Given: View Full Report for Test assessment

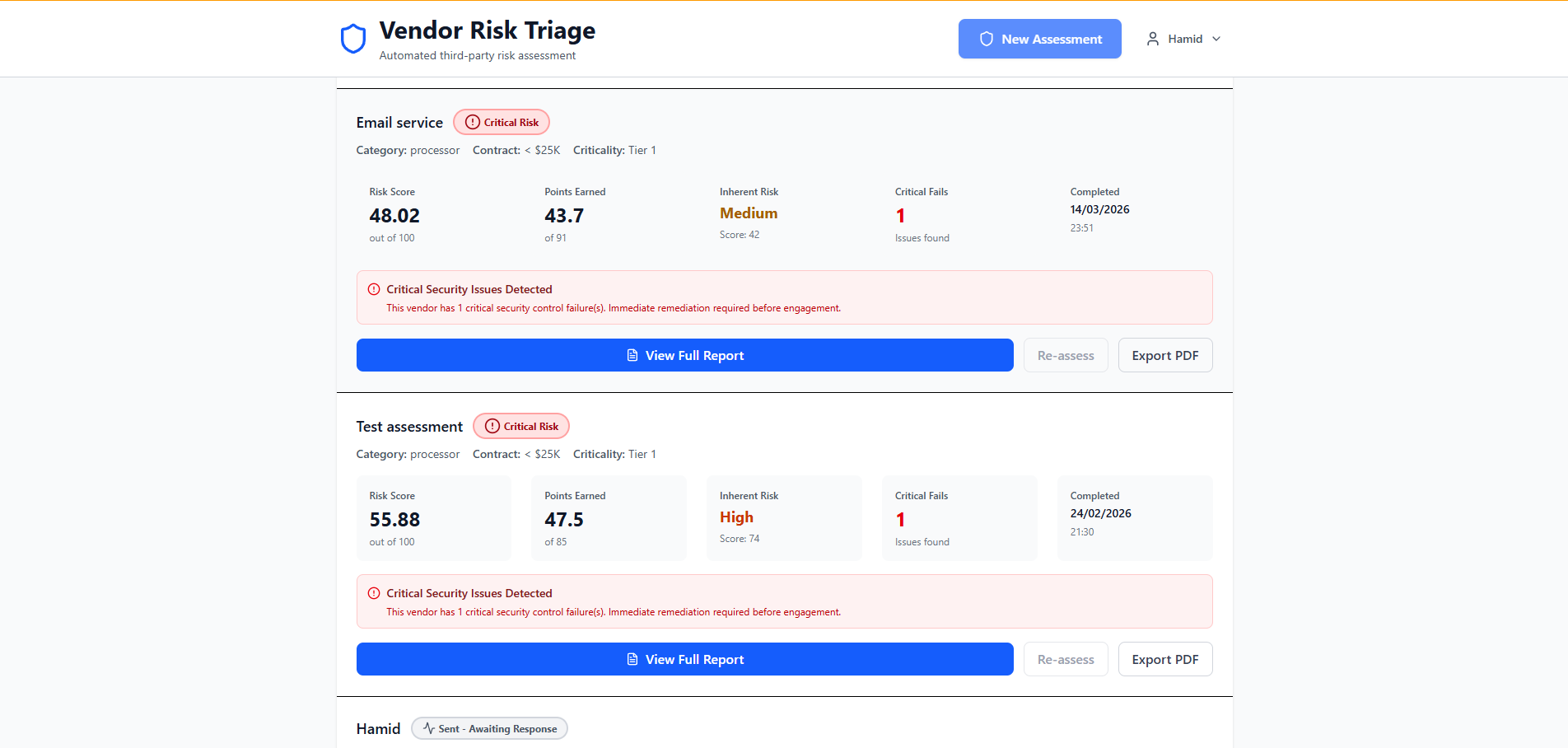Looking at the screenshot, I should [684, 659].
